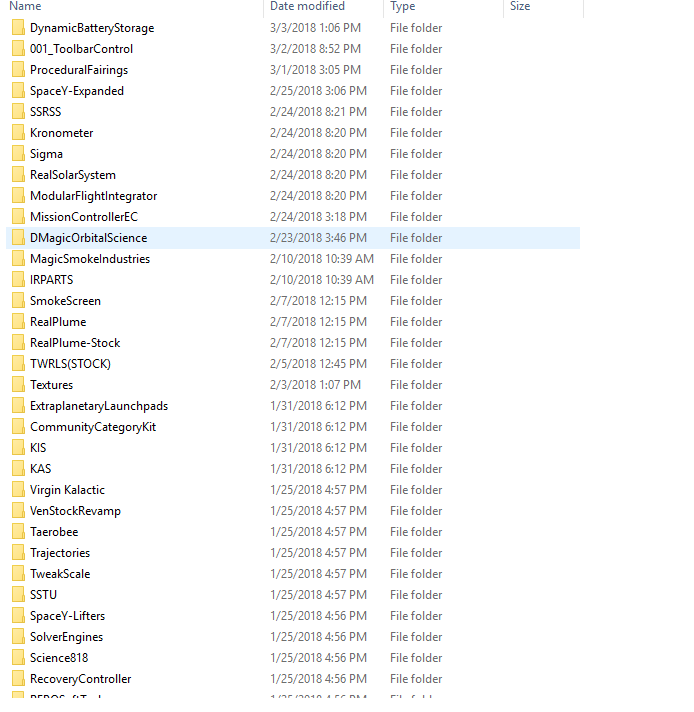
Task: Click the RealSolarSystem folder icon
Action: tap(18, 175)
